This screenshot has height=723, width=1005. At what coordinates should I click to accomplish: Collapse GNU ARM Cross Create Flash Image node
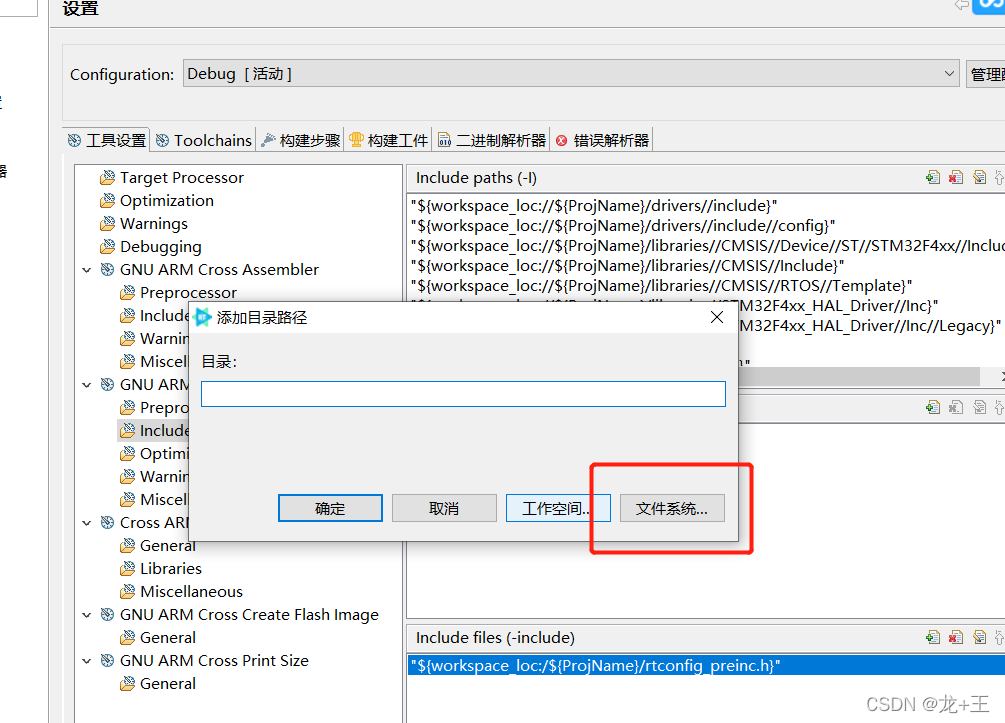pos(87,615)
